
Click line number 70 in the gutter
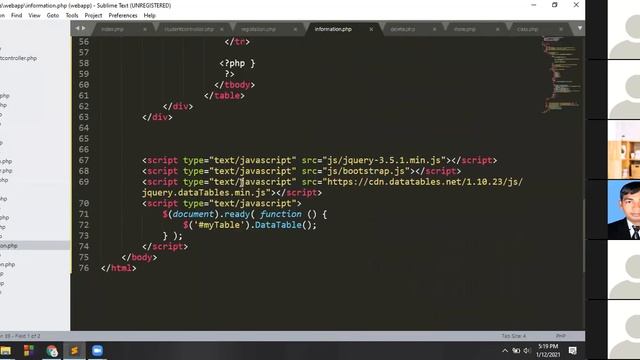pyautogui.click(x=84, y=203)
